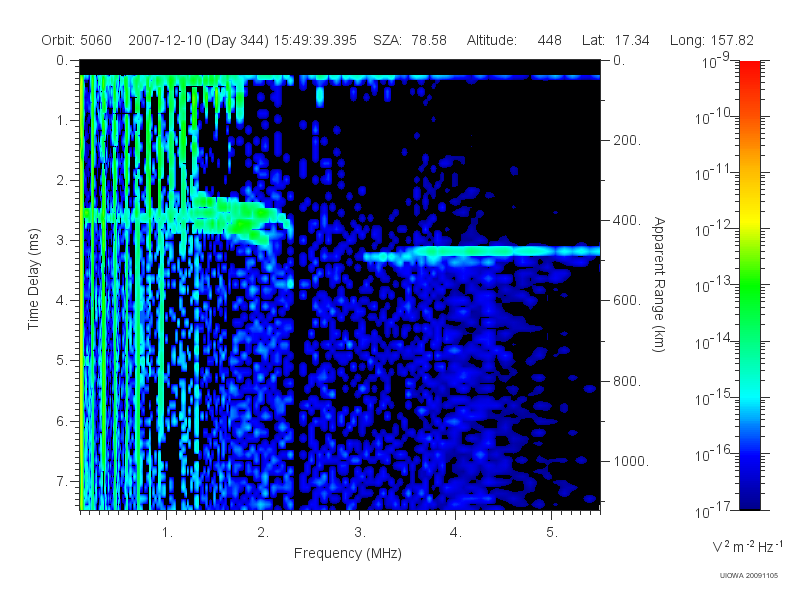Image resolution: width=800 pixels, height=600 pixels.
Task: Click the '3.' frequency axis tick label
Action: click(x=360, y=533)
